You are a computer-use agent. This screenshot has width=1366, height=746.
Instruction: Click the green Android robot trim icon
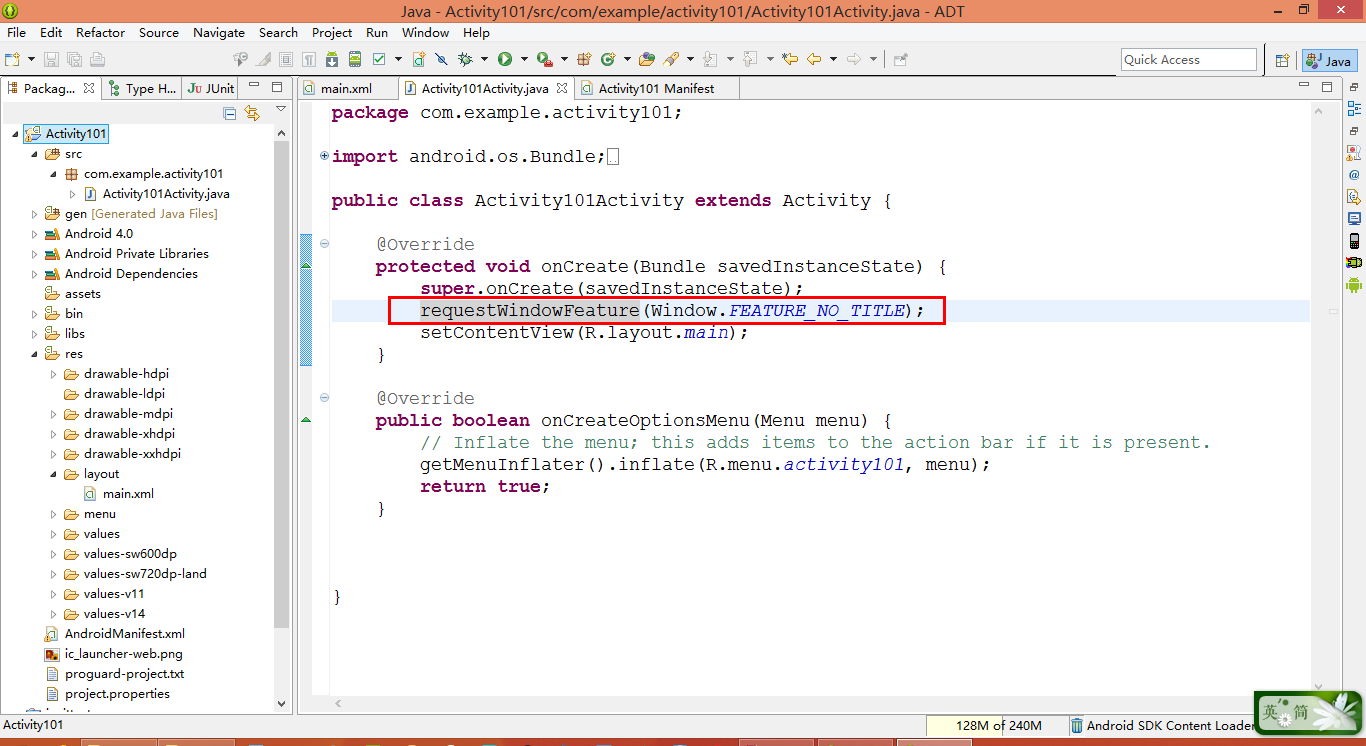pyautogui.click(x=1354, y=284)
